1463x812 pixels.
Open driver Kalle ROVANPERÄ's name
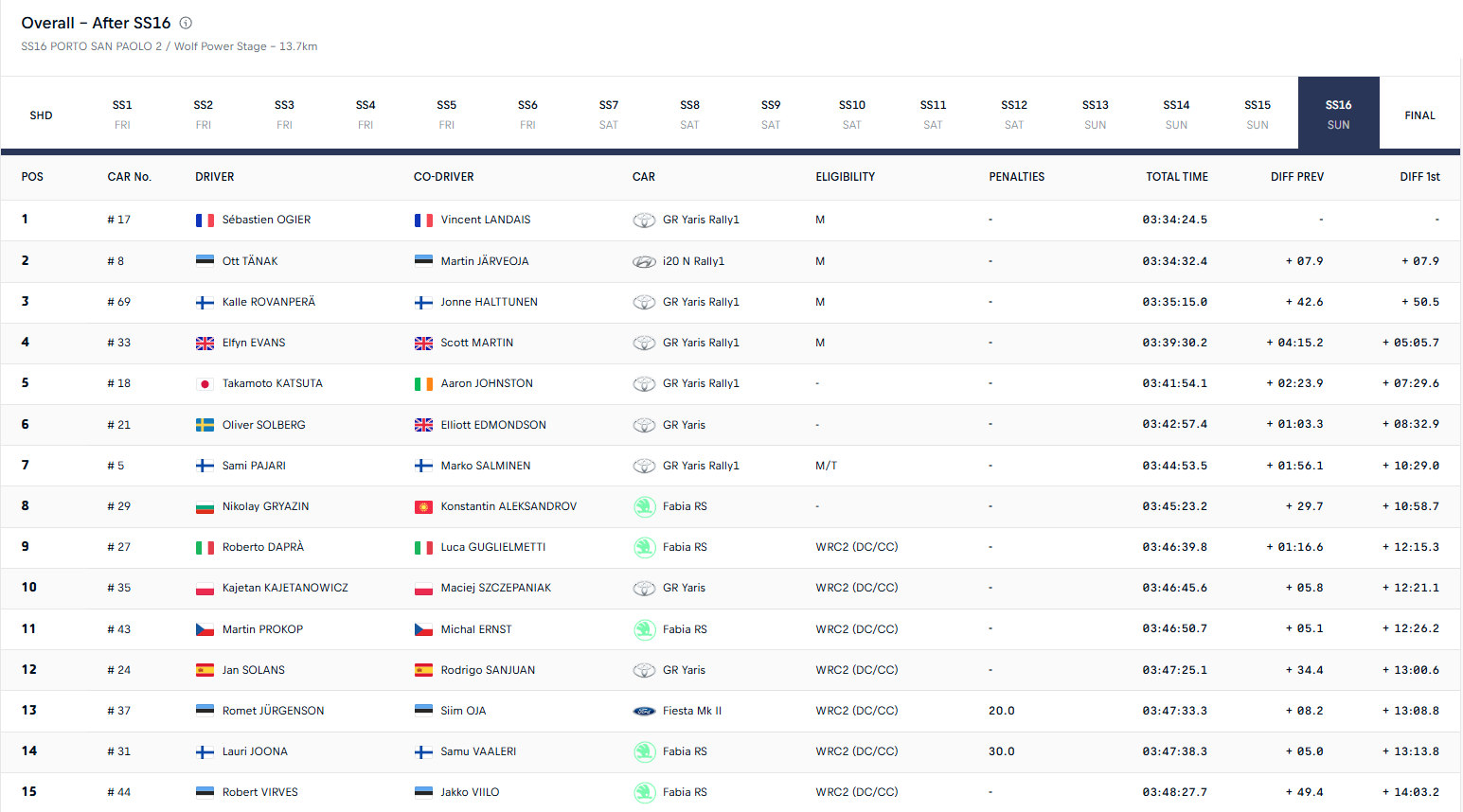click(269, 302)
